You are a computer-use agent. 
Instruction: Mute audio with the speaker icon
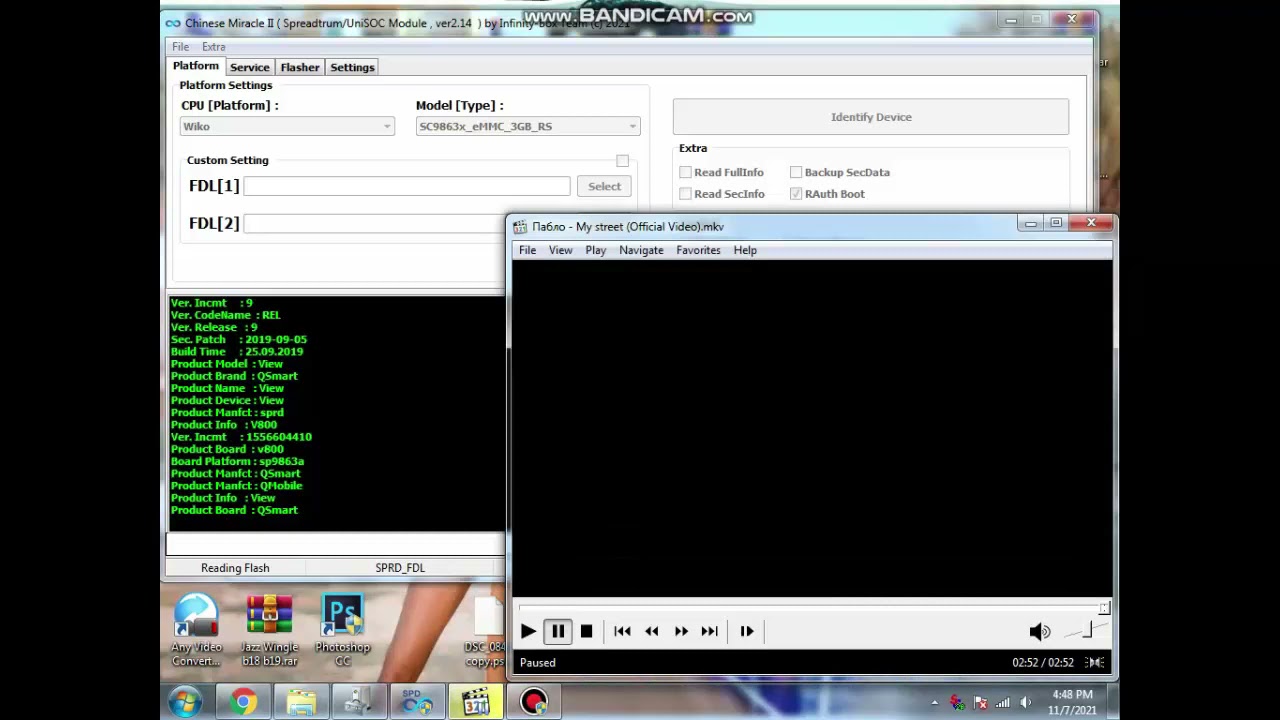coord(1040,631)
